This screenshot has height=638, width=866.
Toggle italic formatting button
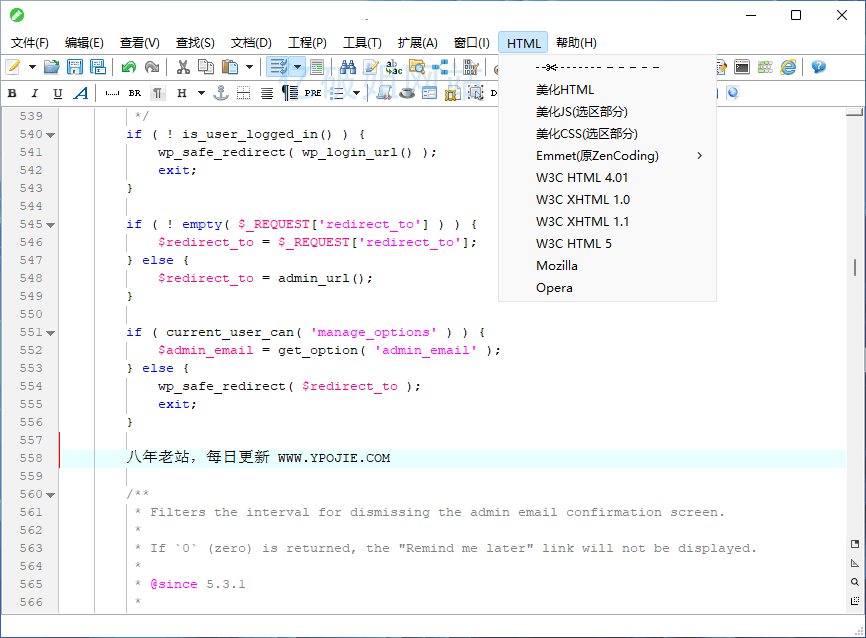click(x=35, y=93)
